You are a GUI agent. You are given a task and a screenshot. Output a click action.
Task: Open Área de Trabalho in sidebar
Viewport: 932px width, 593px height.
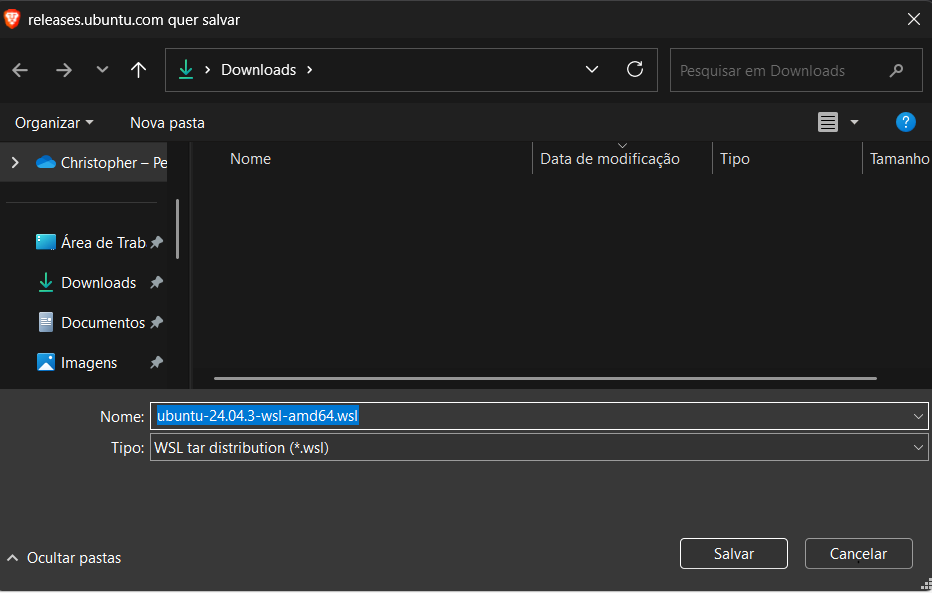92,242
